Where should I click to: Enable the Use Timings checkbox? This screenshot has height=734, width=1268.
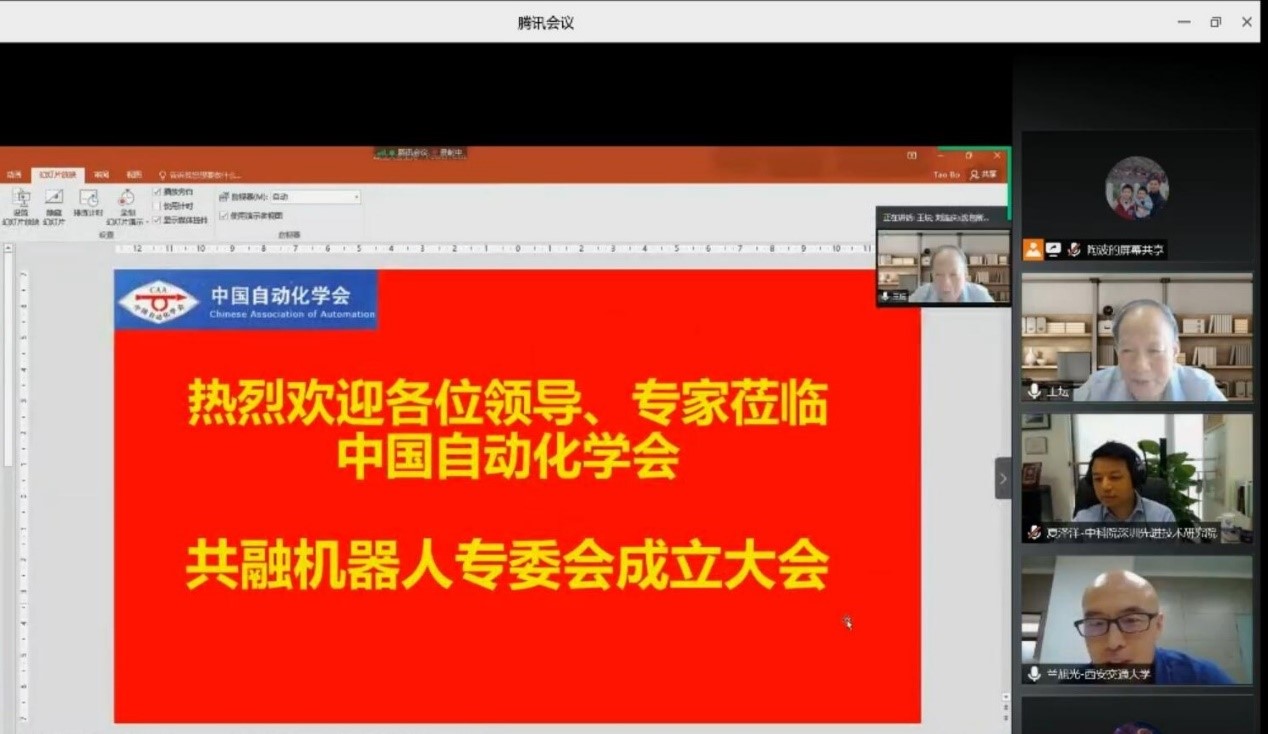point(157,205)
